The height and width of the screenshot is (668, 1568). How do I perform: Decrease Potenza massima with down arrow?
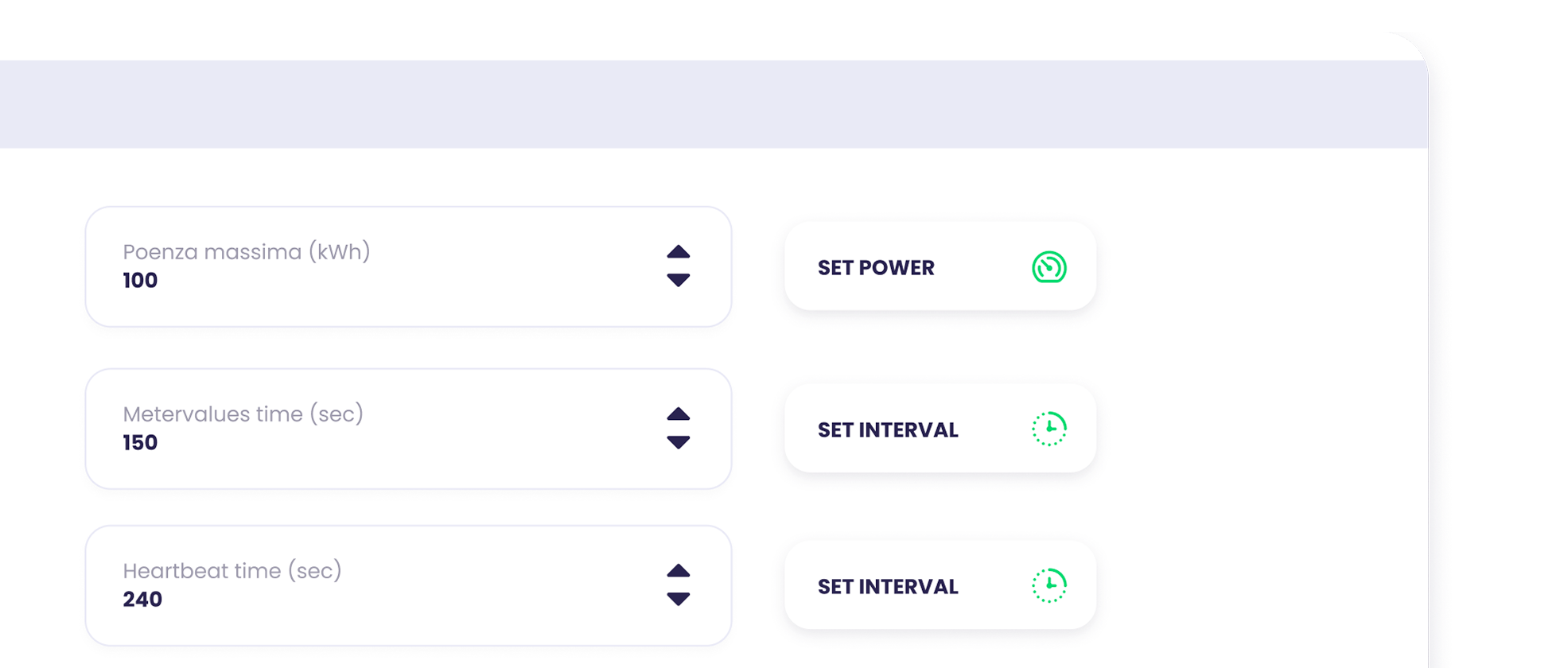pyautogui.click(x=678, y=280)
